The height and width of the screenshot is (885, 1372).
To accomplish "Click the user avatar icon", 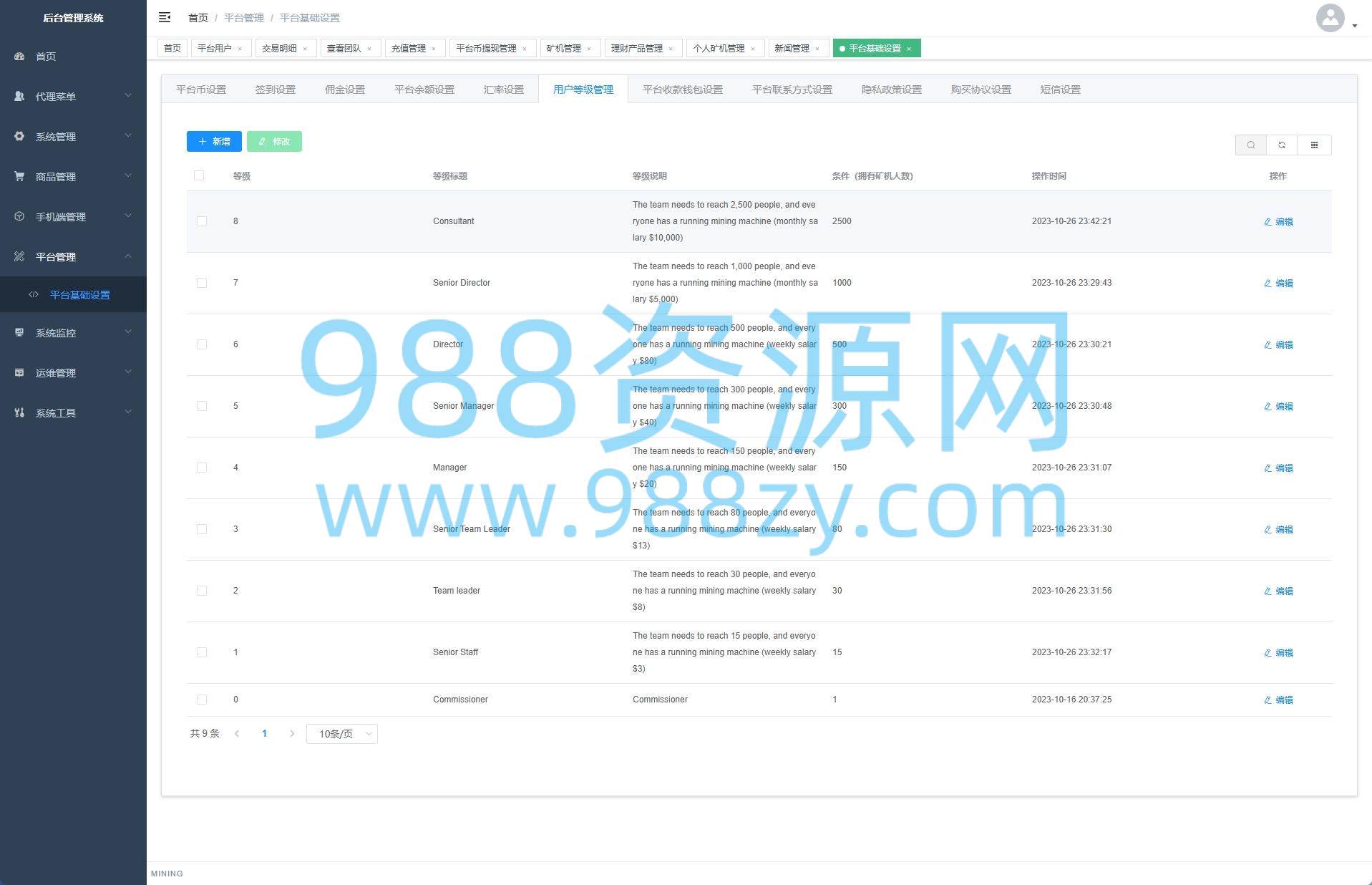I will (x=1330, y=18).
